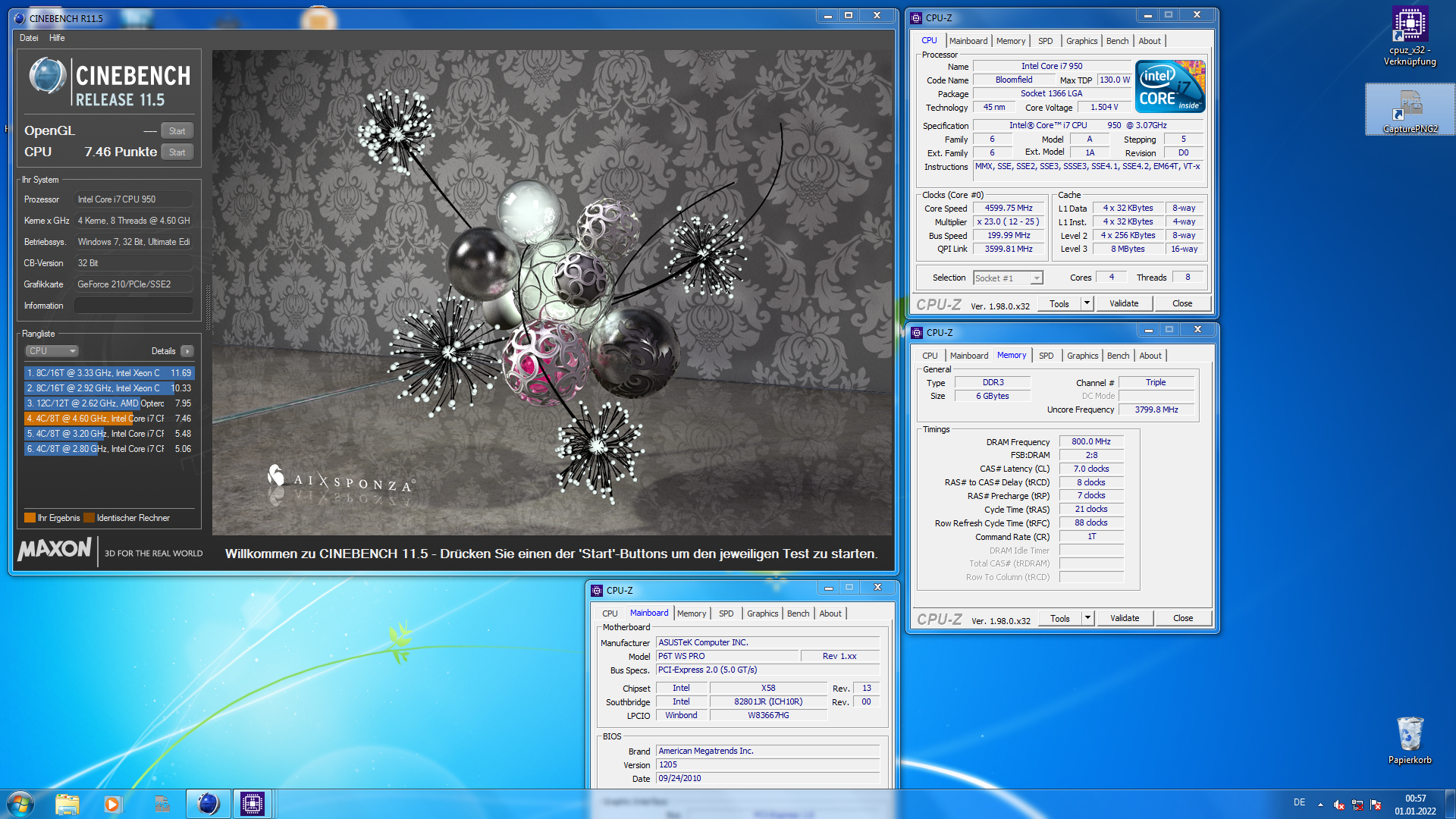Open the Datei menu in CINEBENCH

[x=29, y=38]
